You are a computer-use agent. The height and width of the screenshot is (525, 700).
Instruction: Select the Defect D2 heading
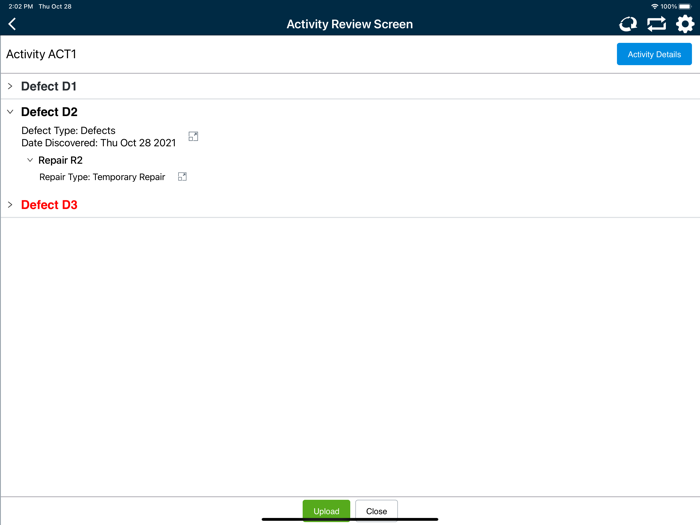click(49, 112)
